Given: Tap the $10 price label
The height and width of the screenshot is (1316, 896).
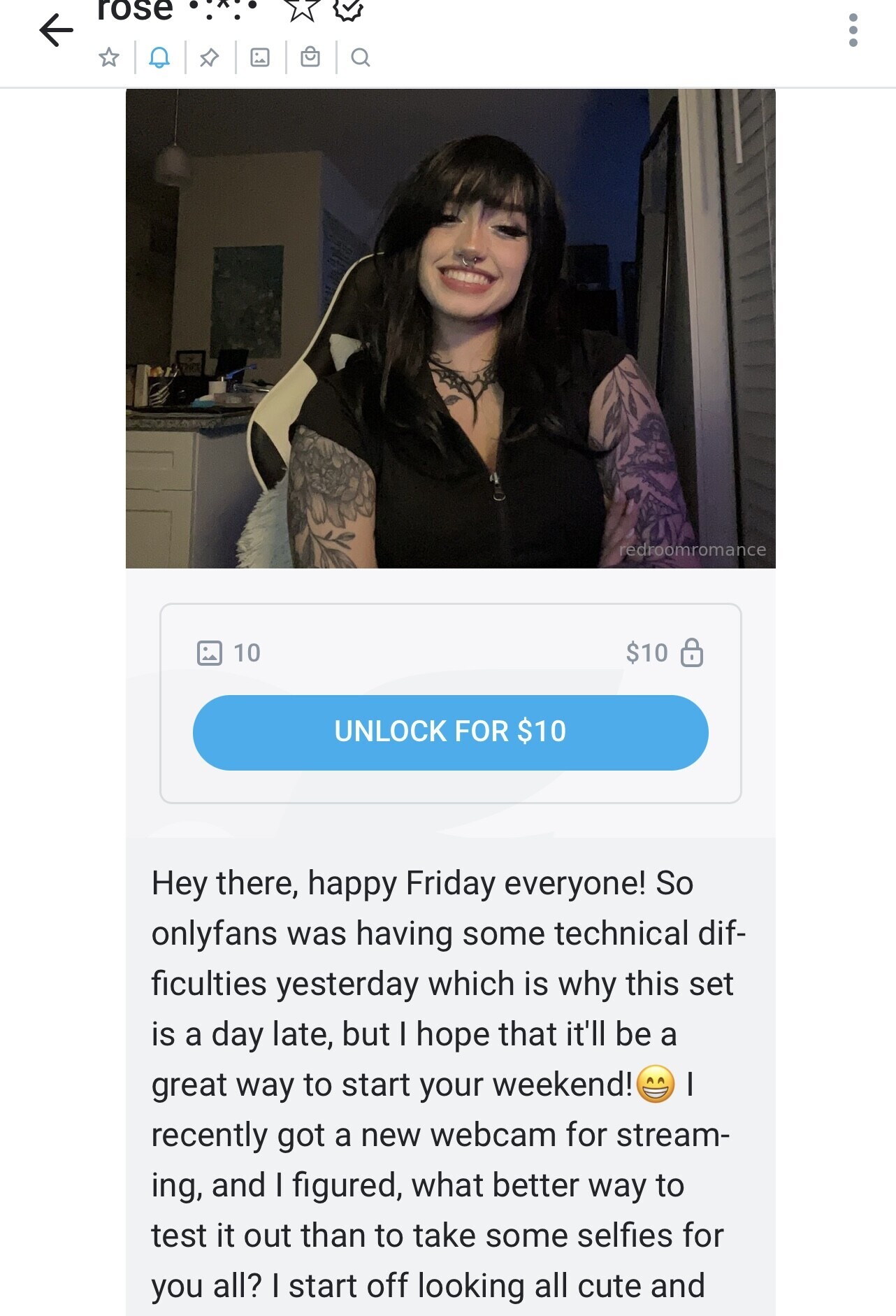Looking at the screenshot, I should [646, 652].
